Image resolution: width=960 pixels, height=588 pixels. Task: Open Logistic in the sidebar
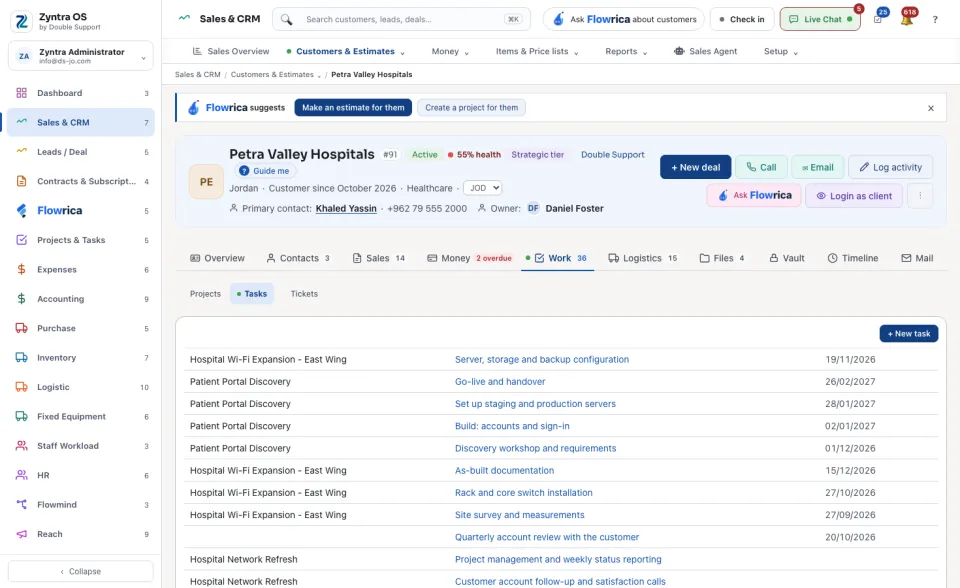click(80, 387)
